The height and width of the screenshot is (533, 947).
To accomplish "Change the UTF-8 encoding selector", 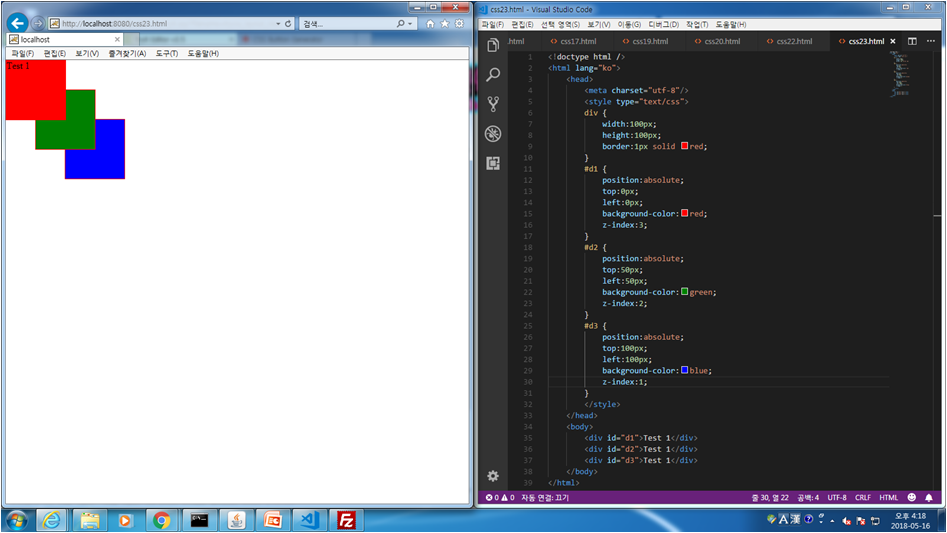I will point(836,497).
